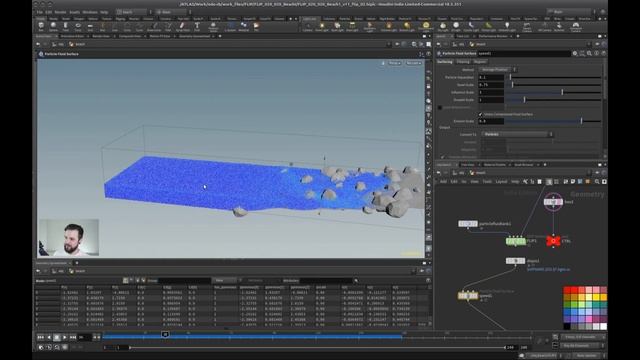Screen dimensions: 640x360
Task: Select the Platonic Solids shelf tool
Action: (x=213, y=27)
